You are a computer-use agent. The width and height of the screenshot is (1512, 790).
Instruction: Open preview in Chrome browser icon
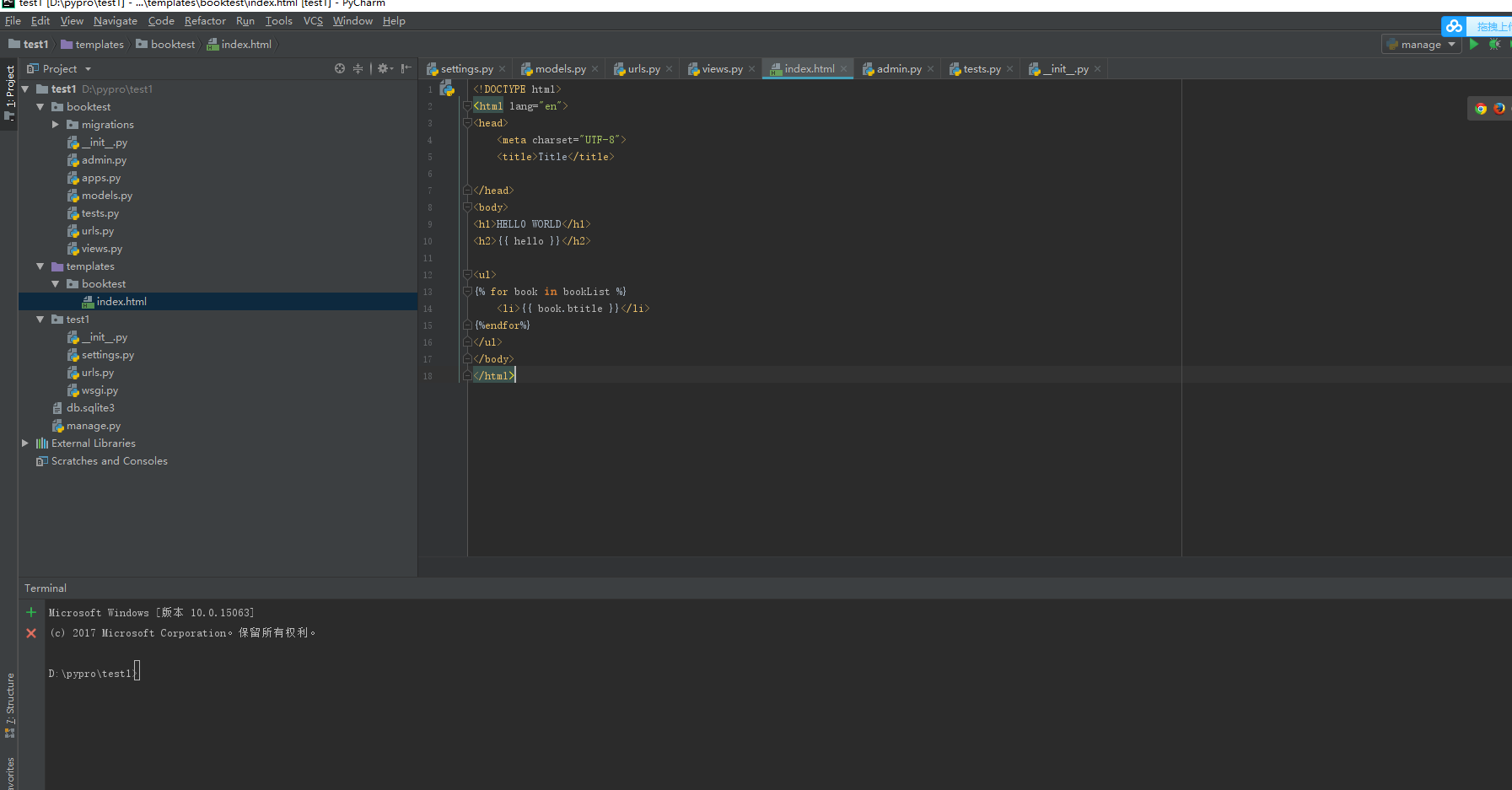pos(1481,108)
